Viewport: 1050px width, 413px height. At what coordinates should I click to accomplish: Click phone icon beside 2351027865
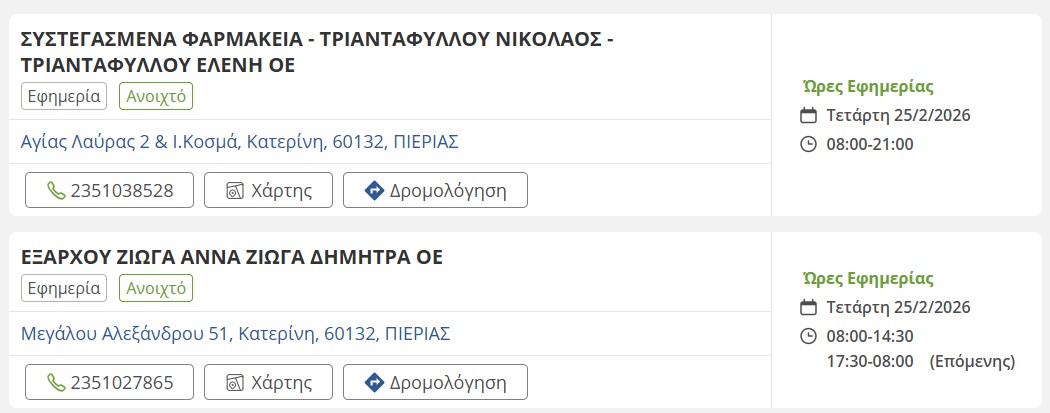tap(56, 382)
